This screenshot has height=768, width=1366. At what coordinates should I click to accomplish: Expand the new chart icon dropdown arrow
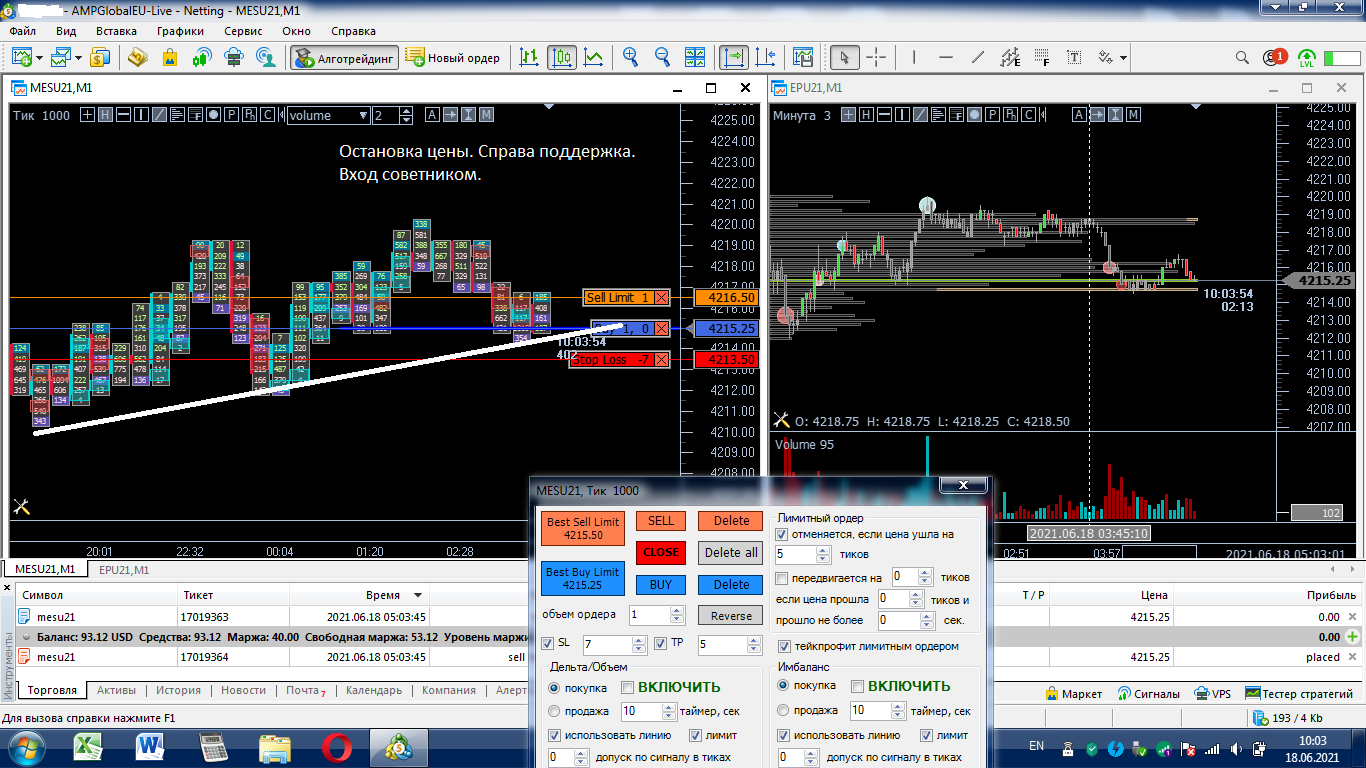[39, 58]
